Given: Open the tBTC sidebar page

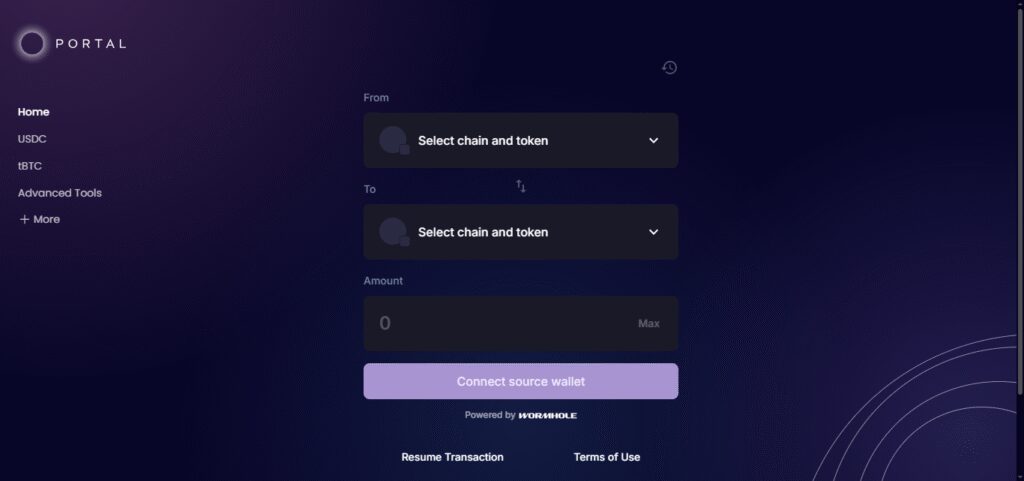Looking at the screenshot, I should coord(29,166).
